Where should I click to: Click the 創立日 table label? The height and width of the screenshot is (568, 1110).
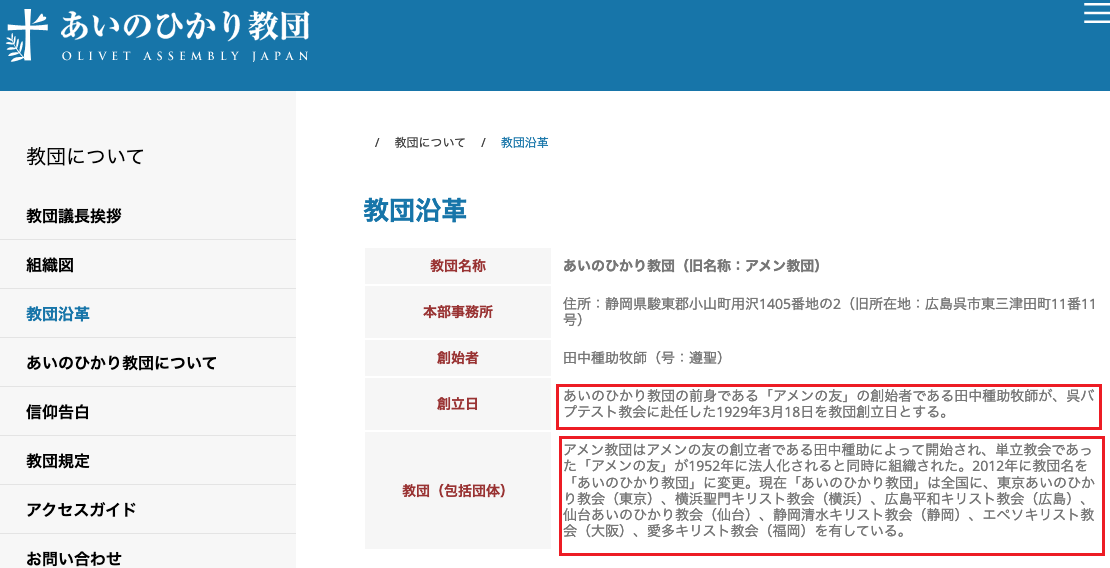457,404
